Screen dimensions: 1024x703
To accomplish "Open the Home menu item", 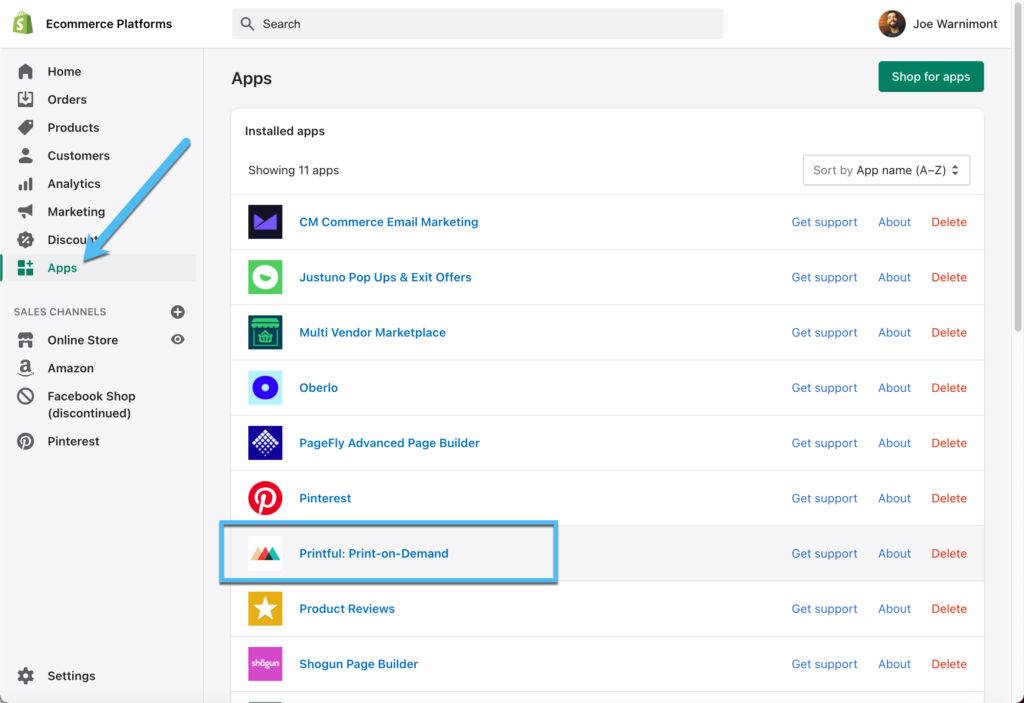I will point(64,71).
